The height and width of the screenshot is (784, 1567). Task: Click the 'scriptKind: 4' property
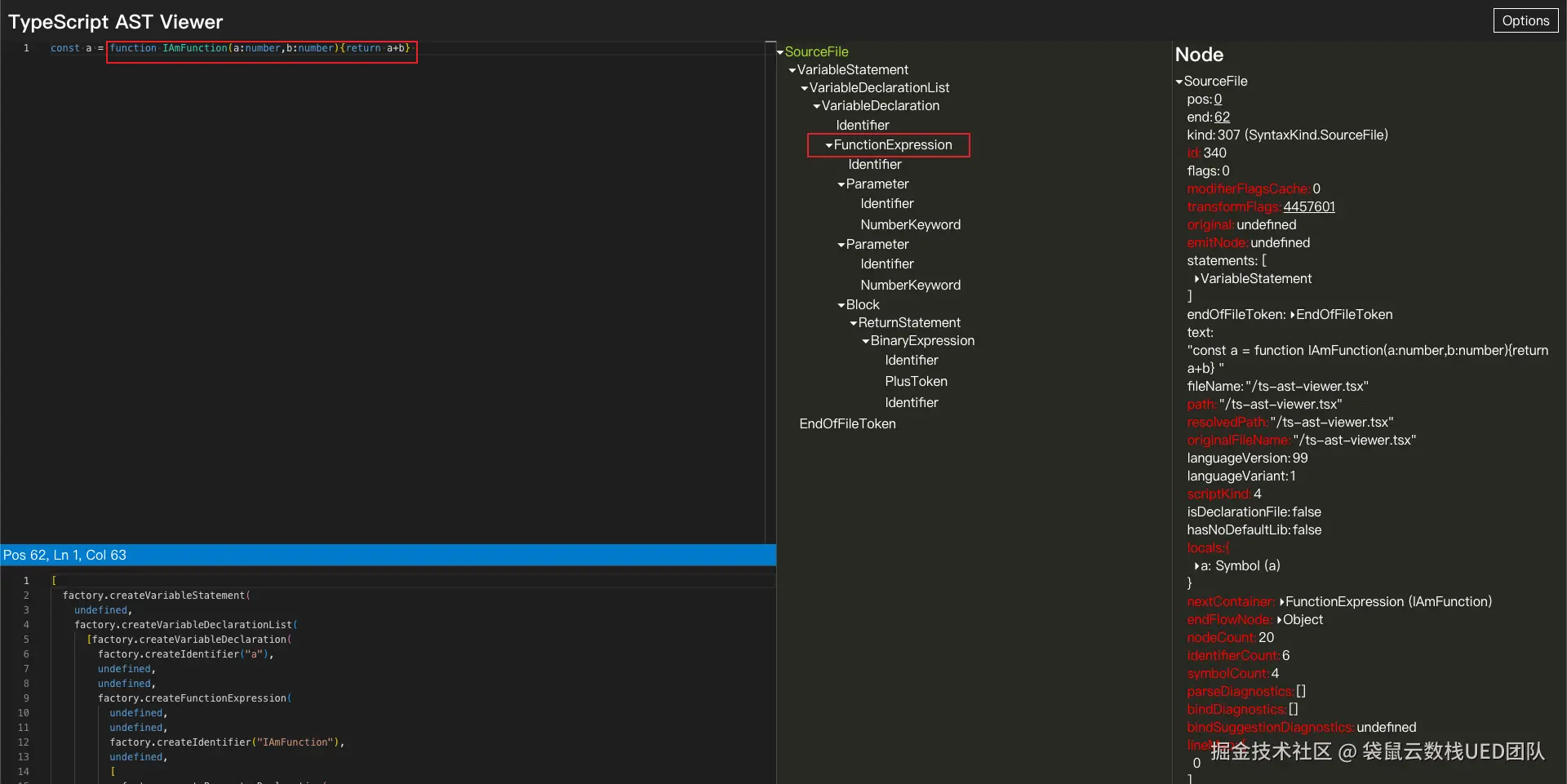click(1224, 494)
